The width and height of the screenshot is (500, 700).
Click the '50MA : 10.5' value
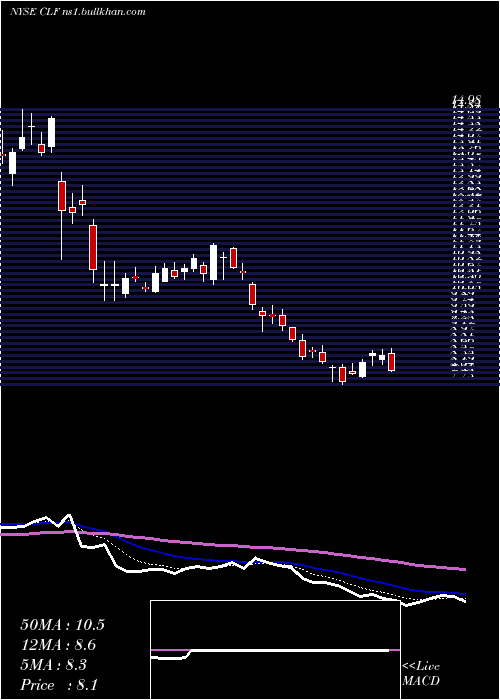coord(62,625)
